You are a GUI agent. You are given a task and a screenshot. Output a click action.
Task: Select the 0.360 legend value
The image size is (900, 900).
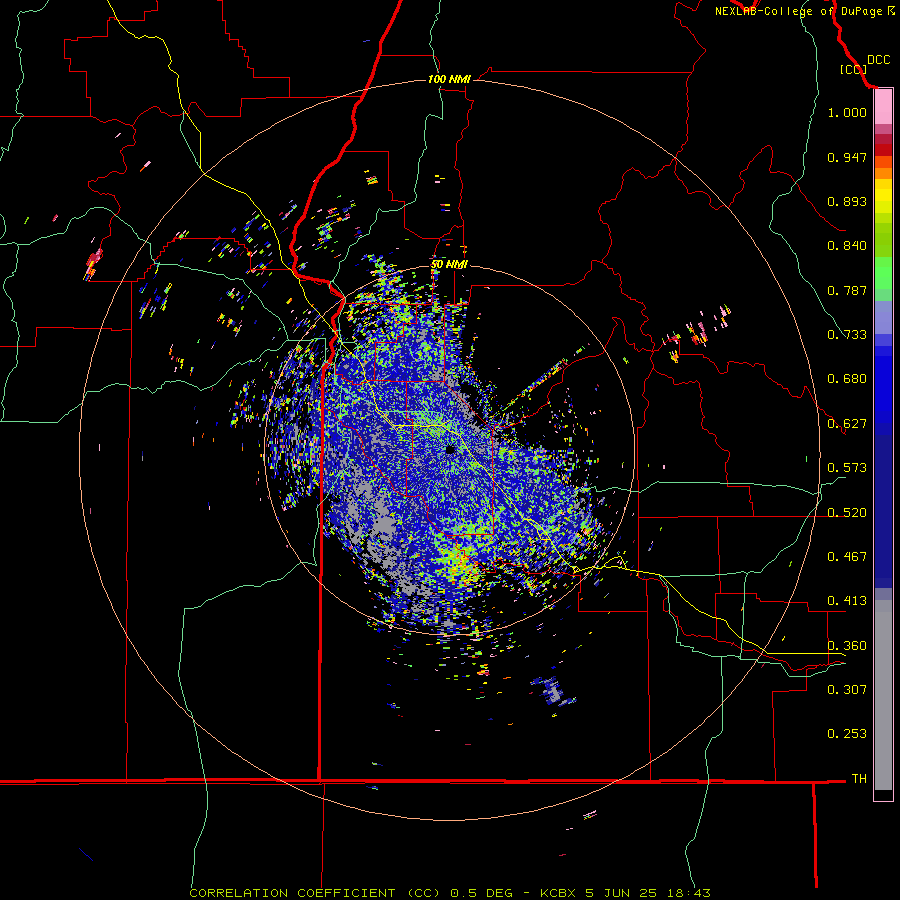(x=847, y=646)
